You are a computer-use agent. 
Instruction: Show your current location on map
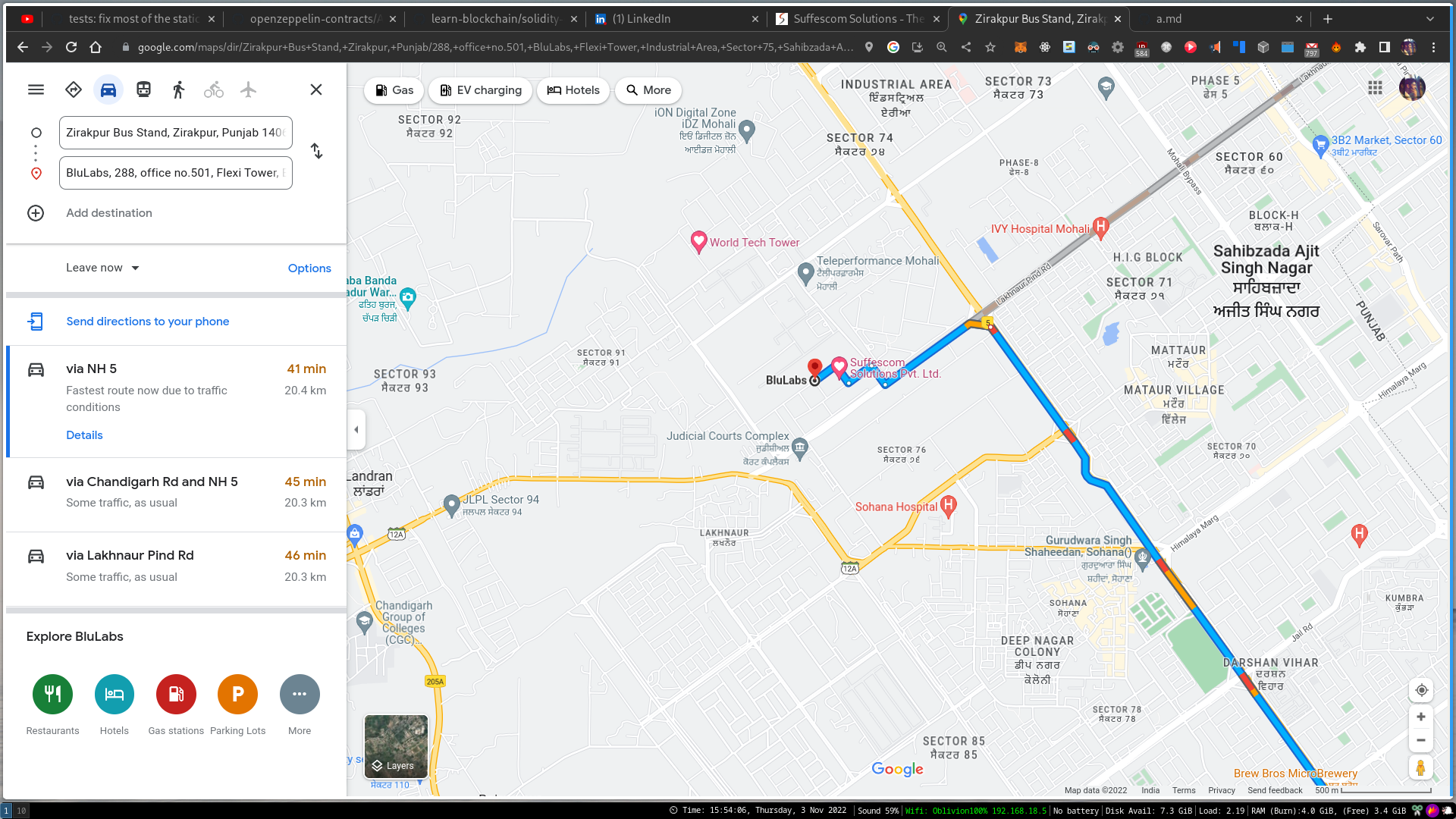[x=1421, y=690]
